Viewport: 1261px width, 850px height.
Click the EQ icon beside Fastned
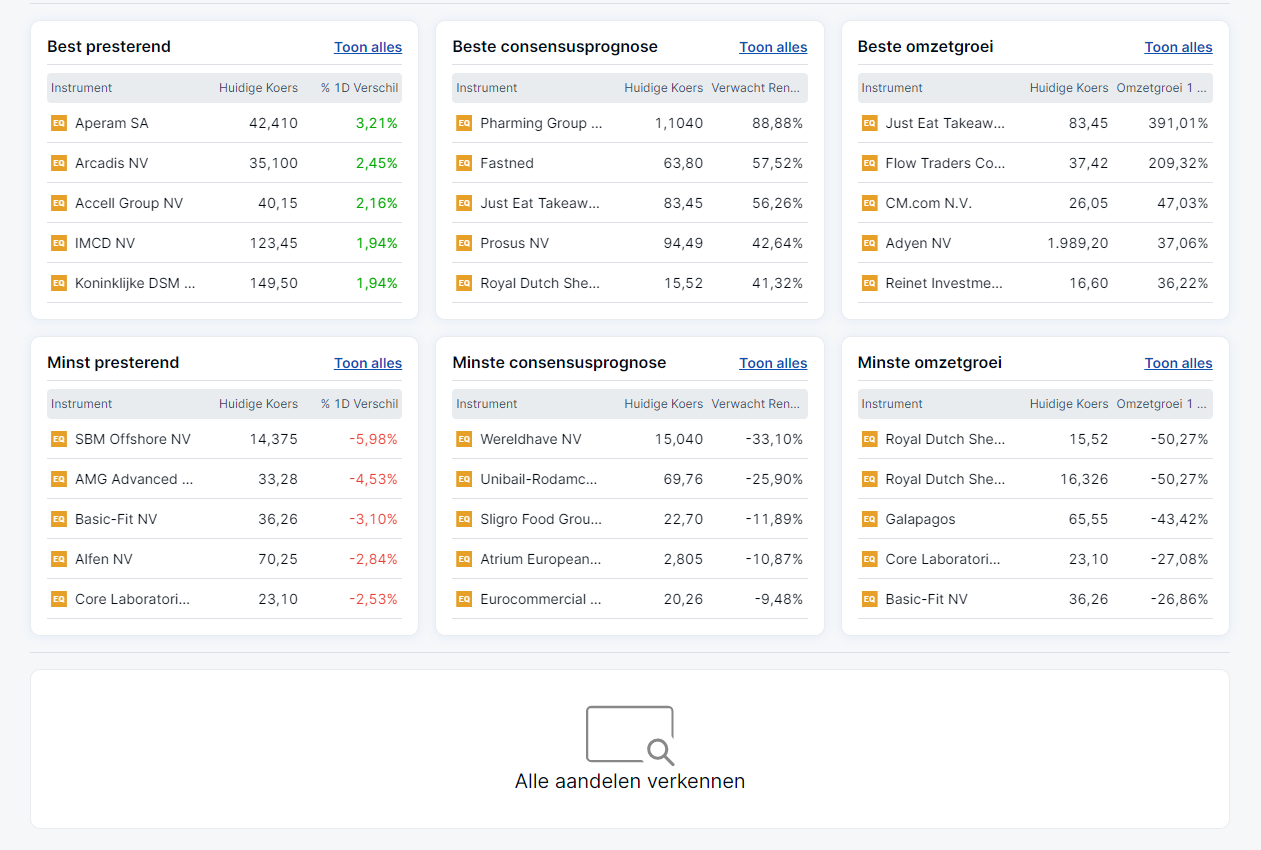464,163
